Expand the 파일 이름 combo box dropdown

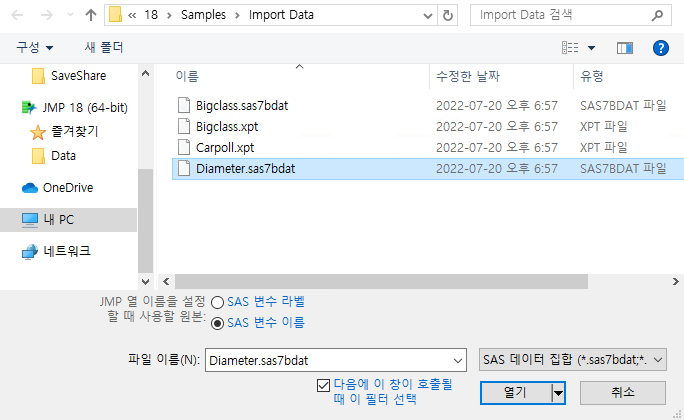point(458,361)
